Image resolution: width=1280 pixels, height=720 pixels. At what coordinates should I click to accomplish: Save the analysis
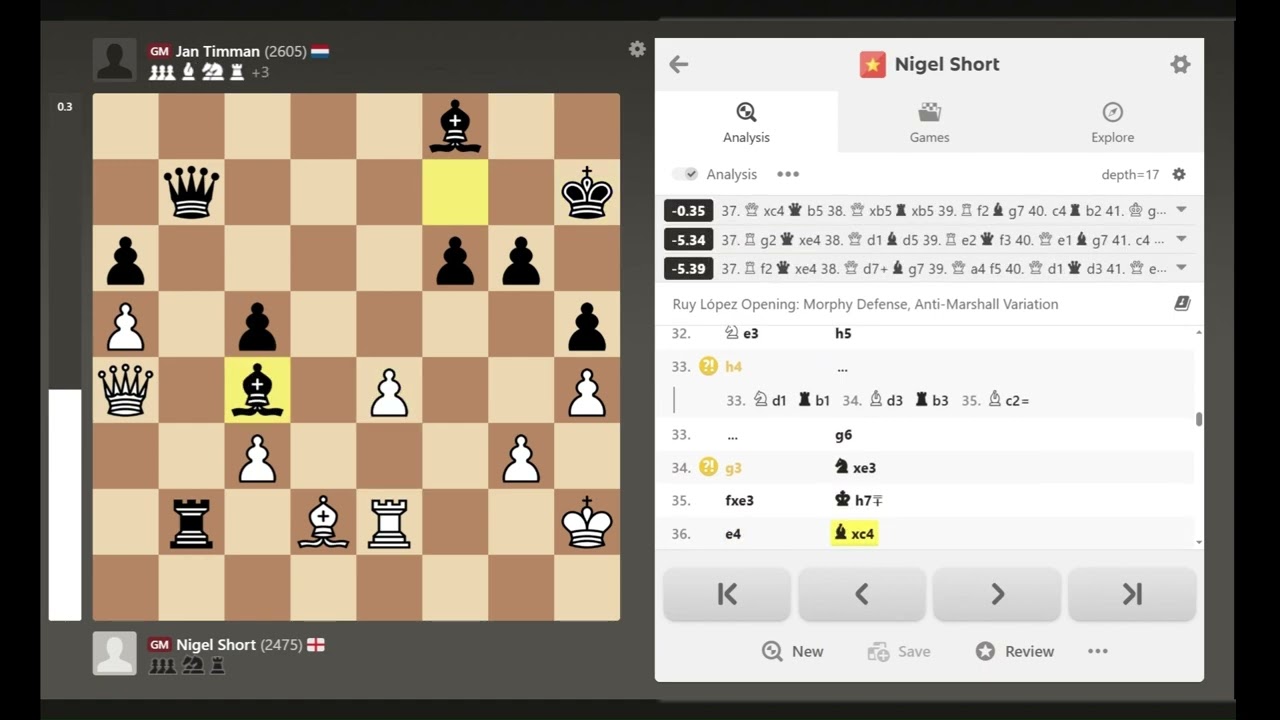(899, 651)
